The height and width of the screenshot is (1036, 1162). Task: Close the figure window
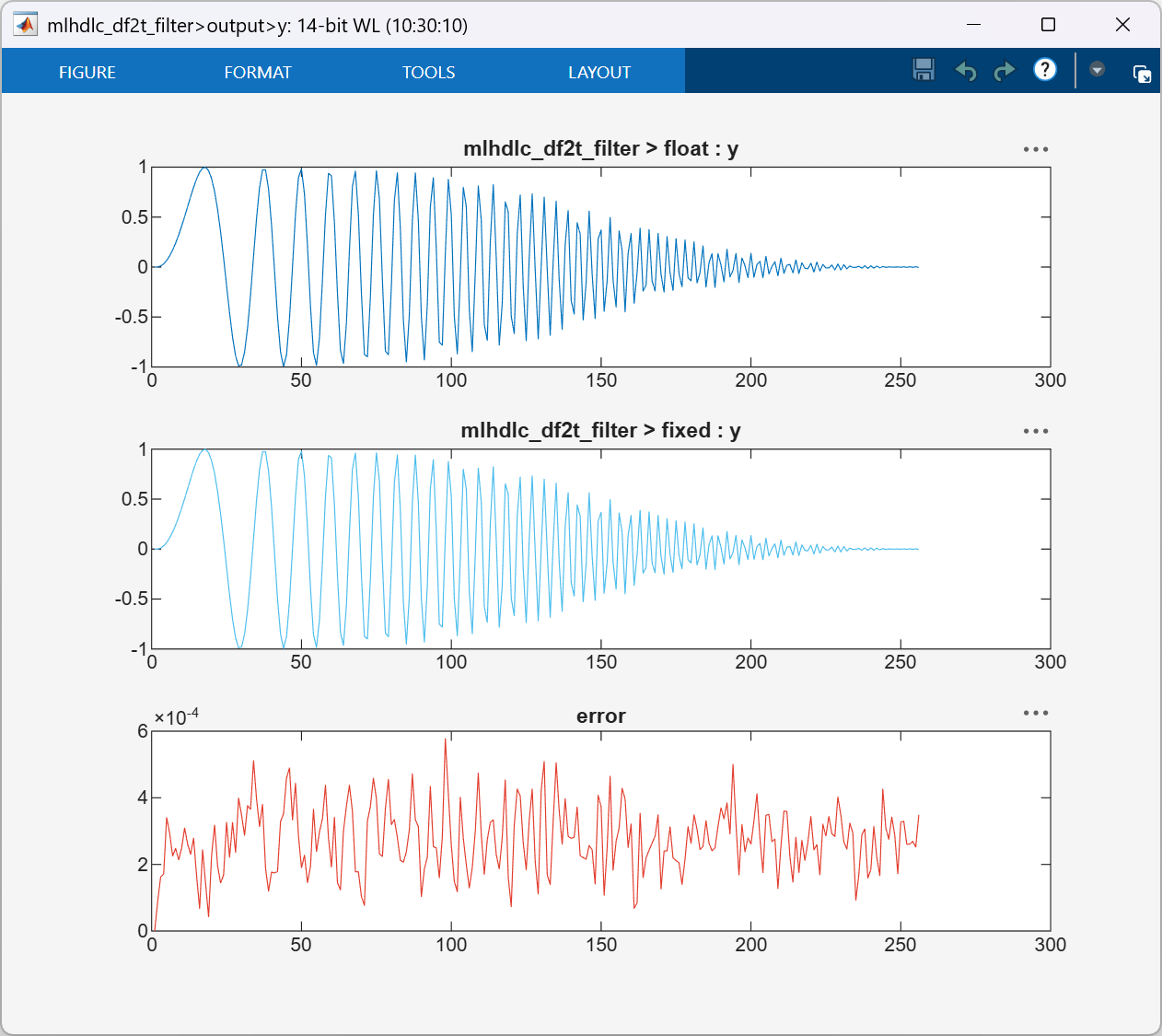[1122, 25]
